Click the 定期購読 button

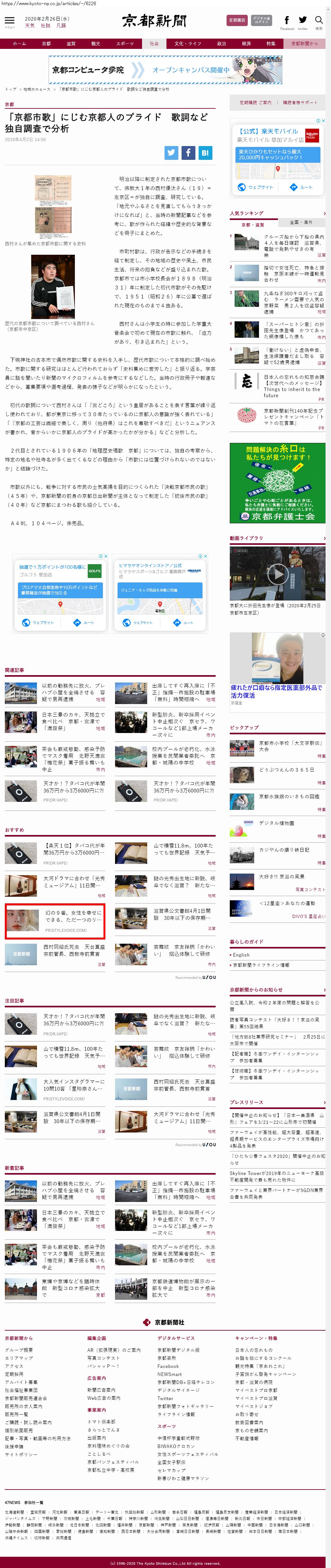pyautogui.click(x=237, y=20)
